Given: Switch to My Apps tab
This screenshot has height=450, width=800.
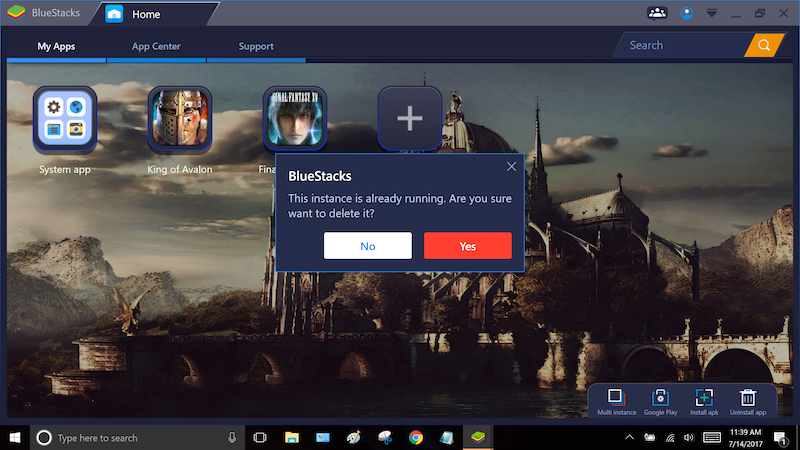Looking at the screenshot, I should [56, 46].
